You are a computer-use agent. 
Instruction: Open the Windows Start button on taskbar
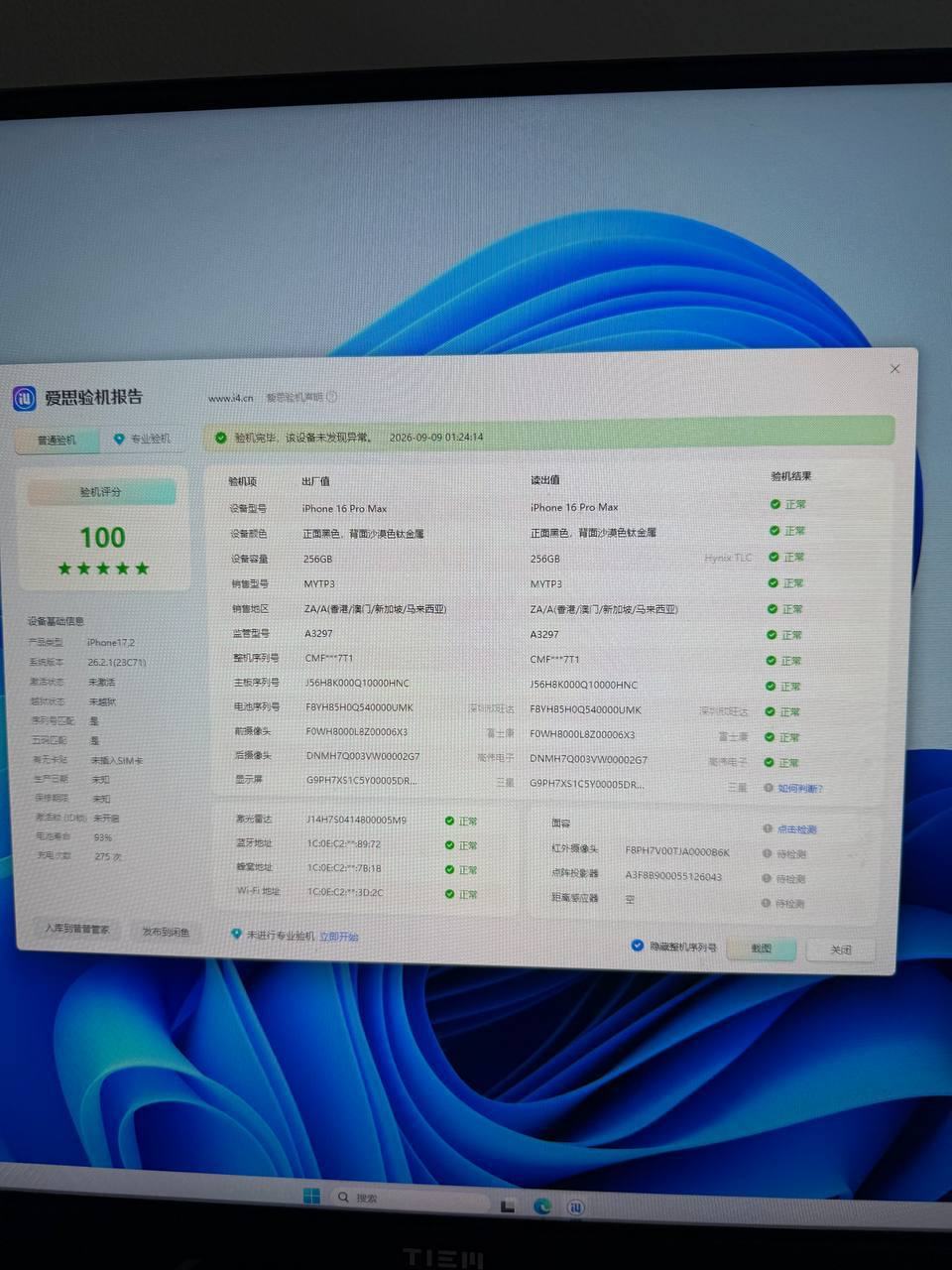pos(311,1196)
